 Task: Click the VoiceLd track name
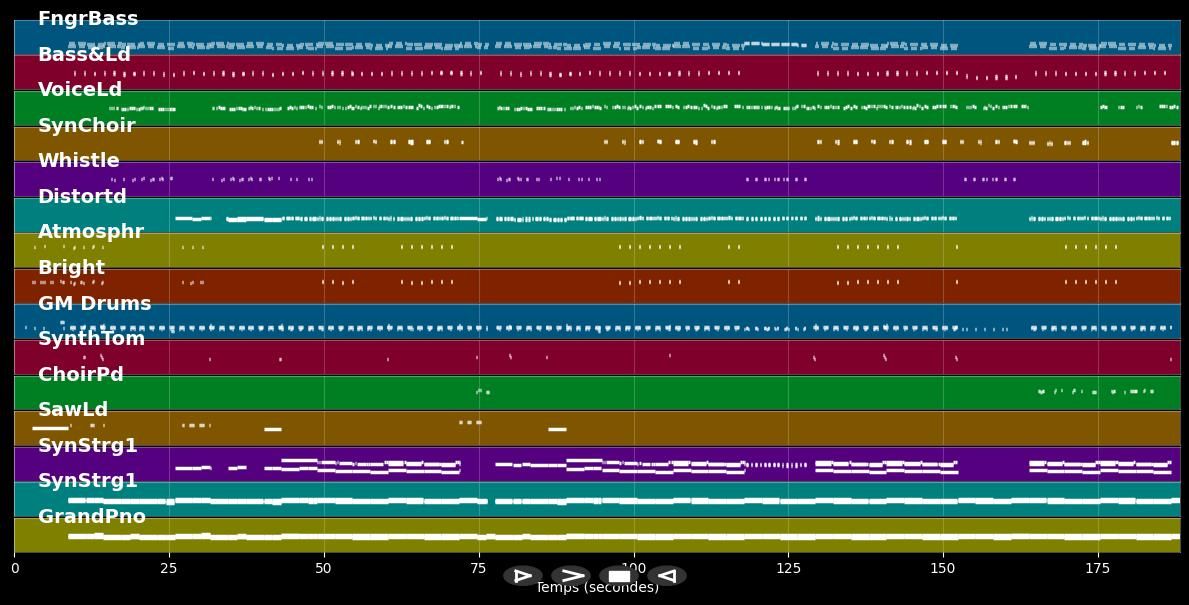click(80, 90)
